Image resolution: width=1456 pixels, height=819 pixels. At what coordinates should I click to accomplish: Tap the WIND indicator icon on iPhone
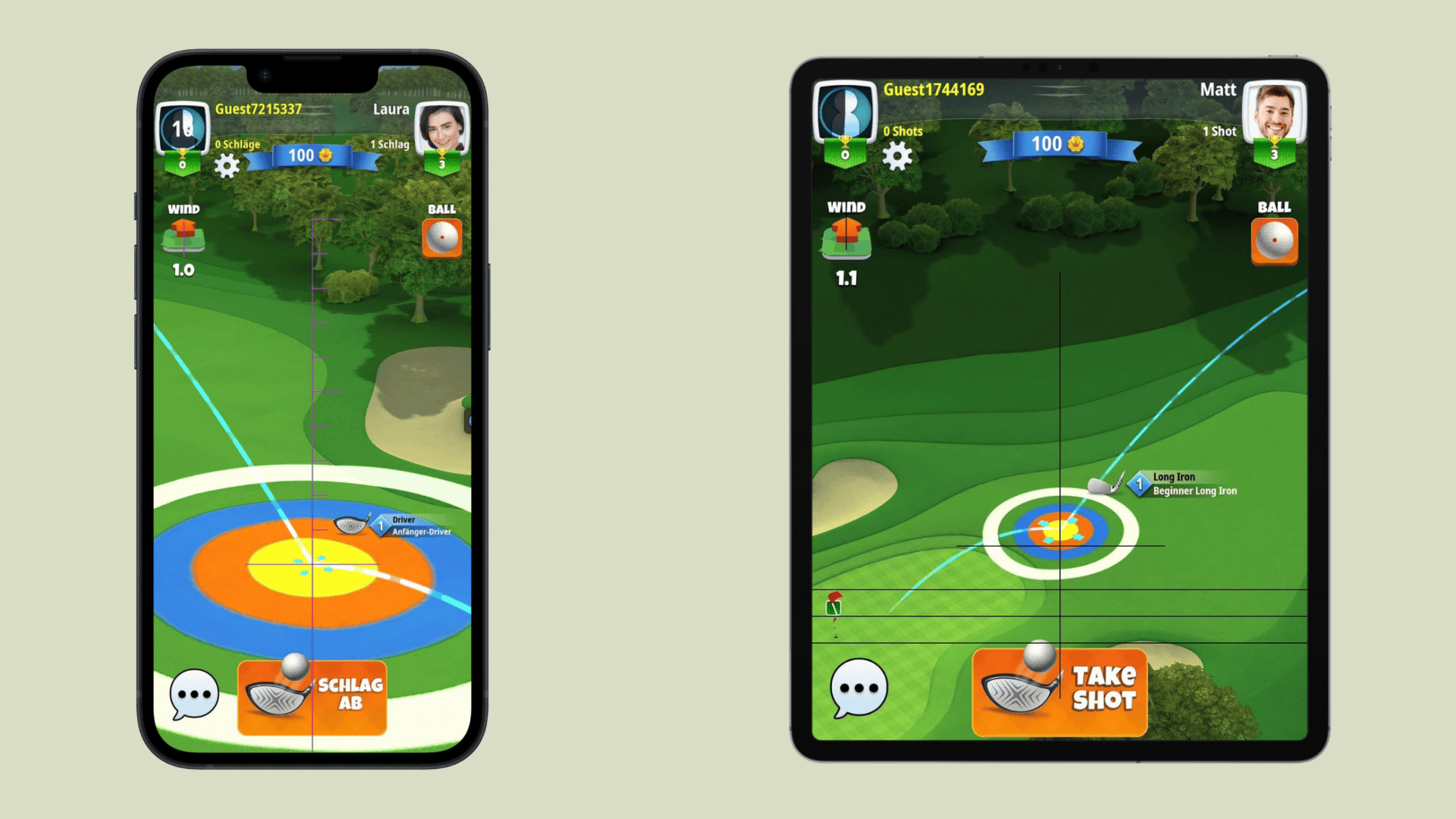tap(183, 236)
